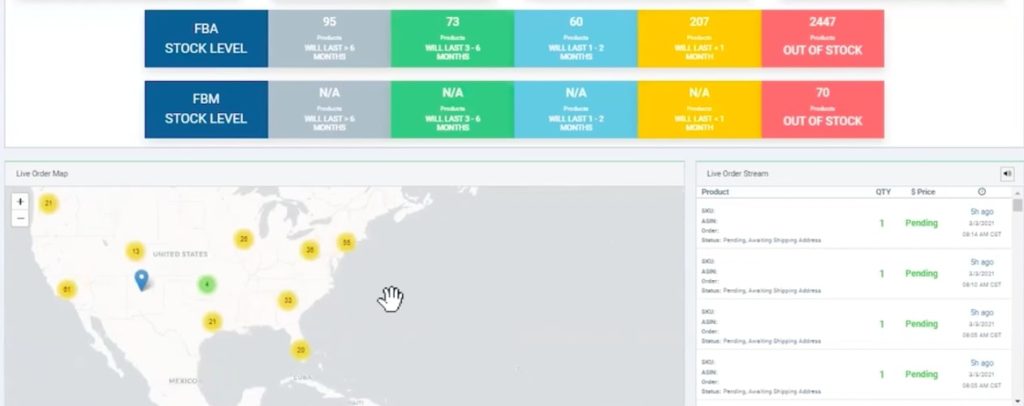Click the QTY column header

tap(883, 192)
